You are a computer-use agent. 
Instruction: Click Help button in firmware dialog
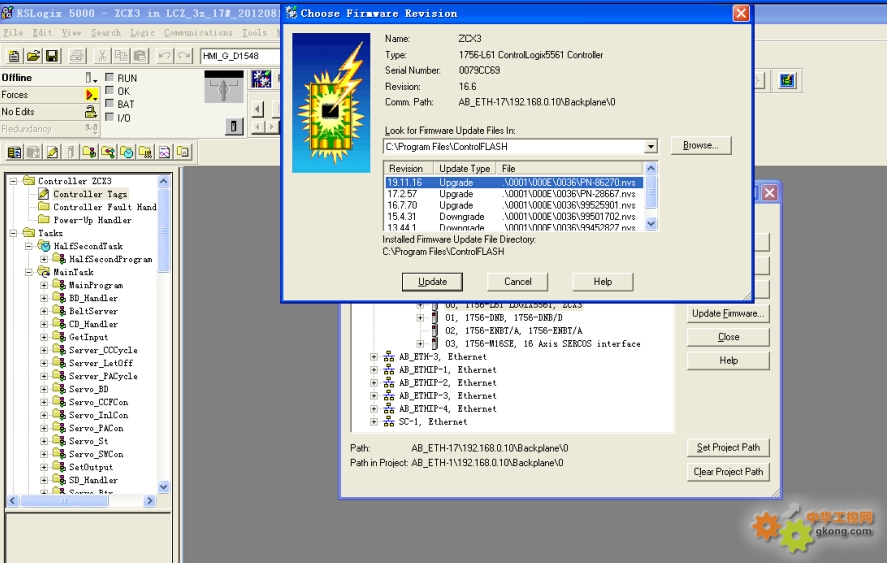point(602,282)
